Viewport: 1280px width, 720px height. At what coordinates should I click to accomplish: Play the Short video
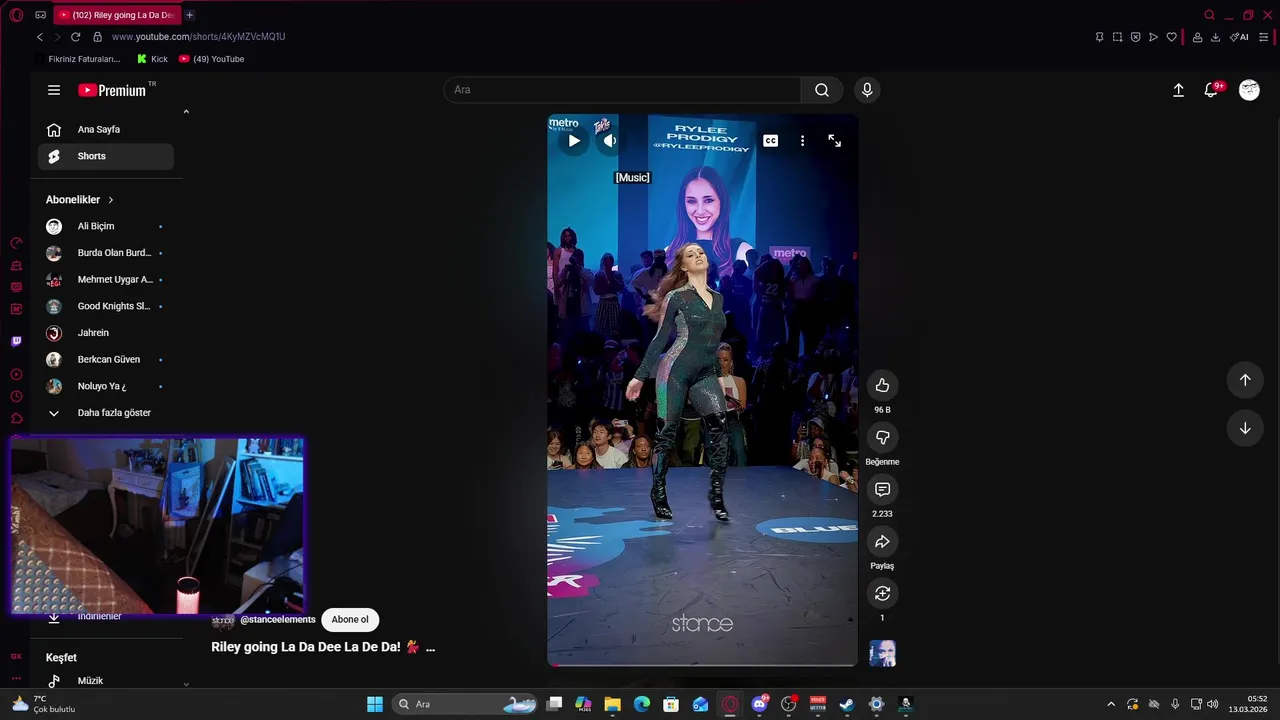point(574,141)
